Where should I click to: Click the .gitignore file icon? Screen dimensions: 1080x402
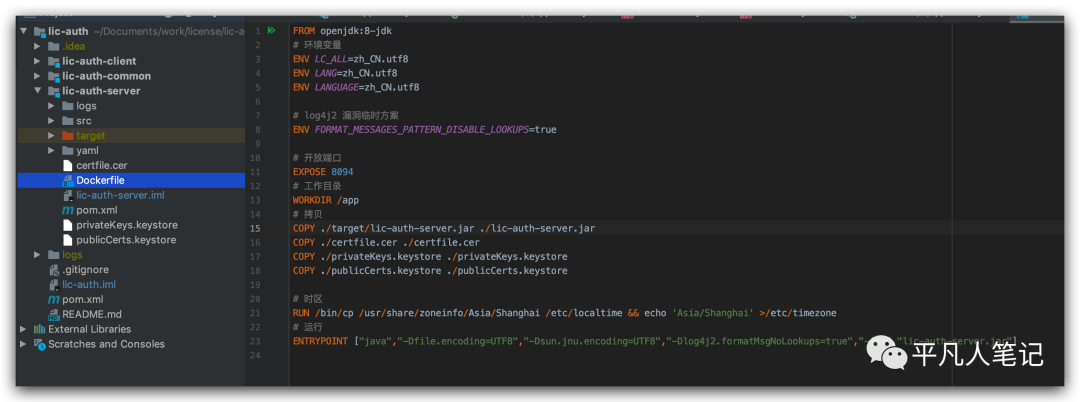pyautogui.click(x=53, y=270)
